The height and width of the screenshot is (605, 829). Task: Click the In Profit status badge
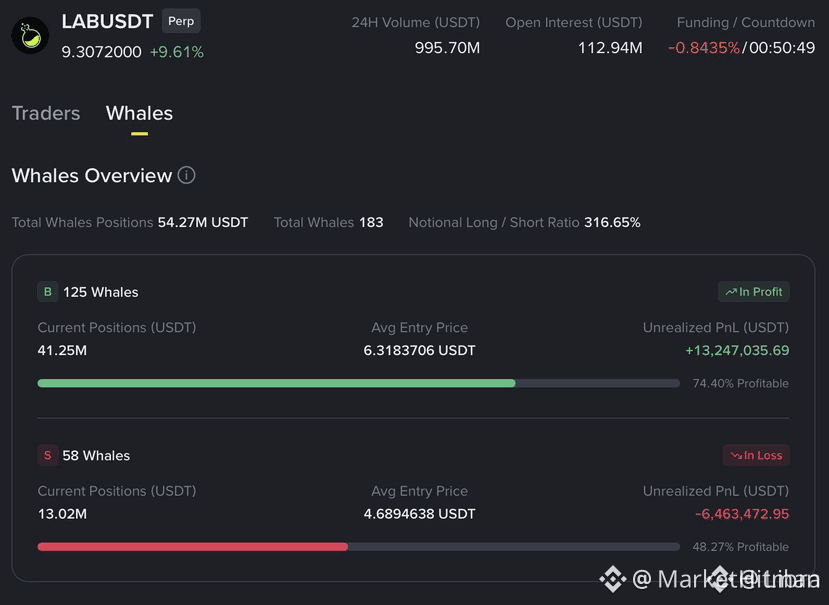tap(753, 292)
